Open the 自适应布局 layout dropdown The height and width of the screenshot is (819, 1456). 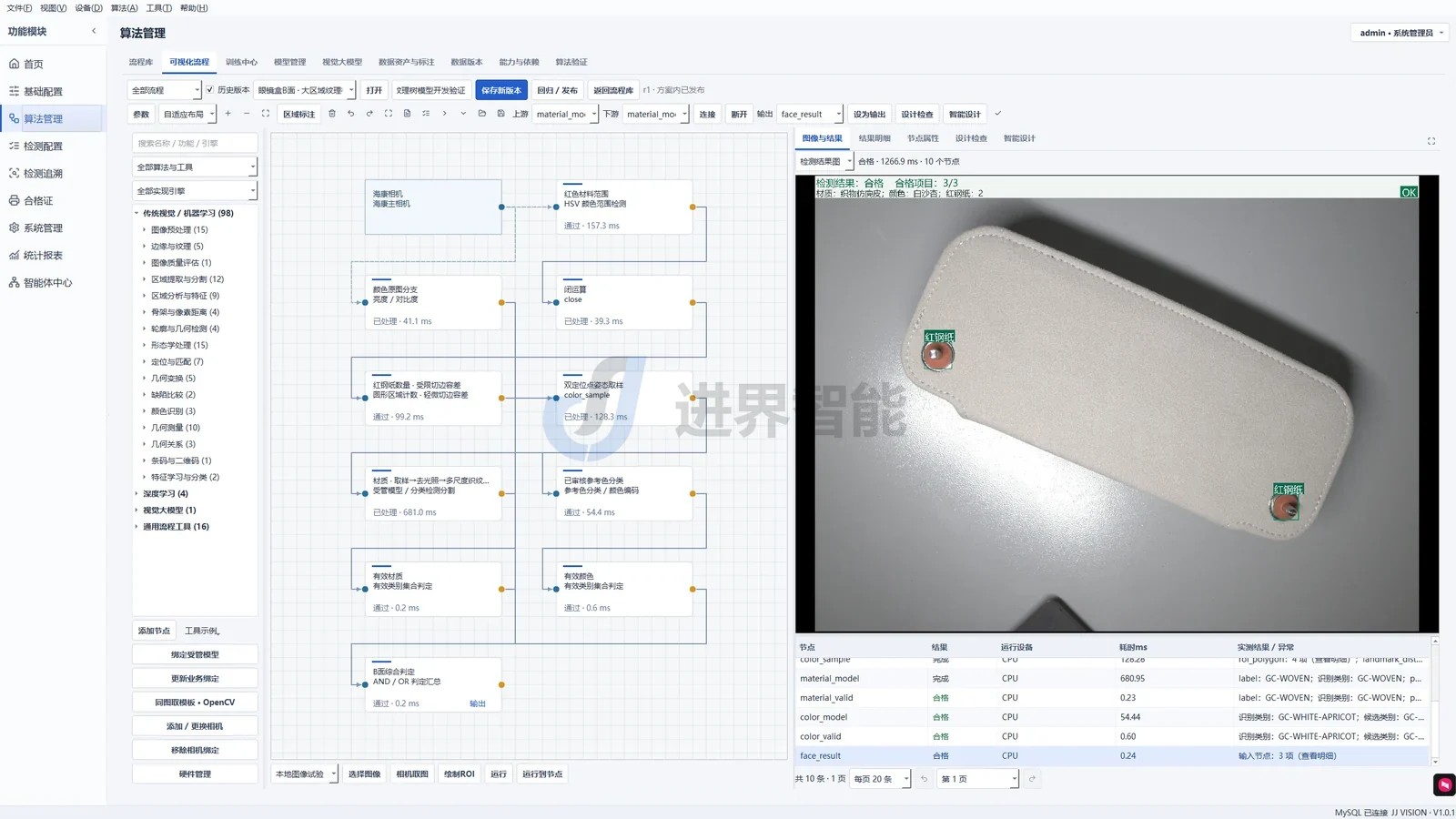[x=188, y=115]
